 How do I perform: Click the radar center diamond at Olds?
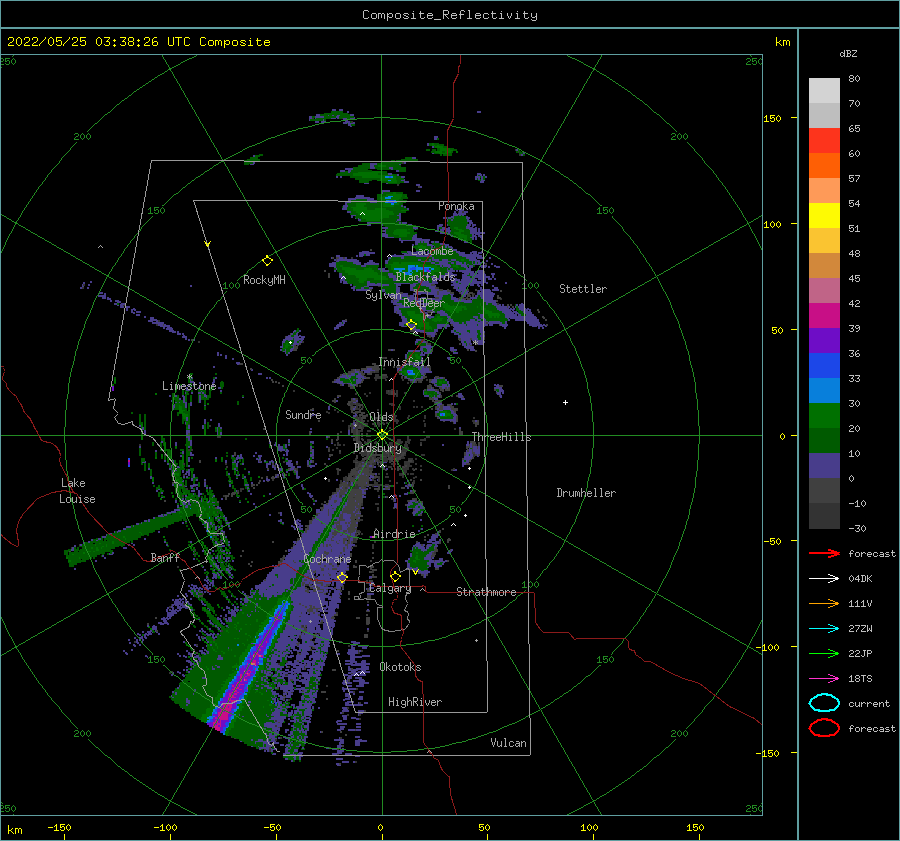[x=382, y=435]
